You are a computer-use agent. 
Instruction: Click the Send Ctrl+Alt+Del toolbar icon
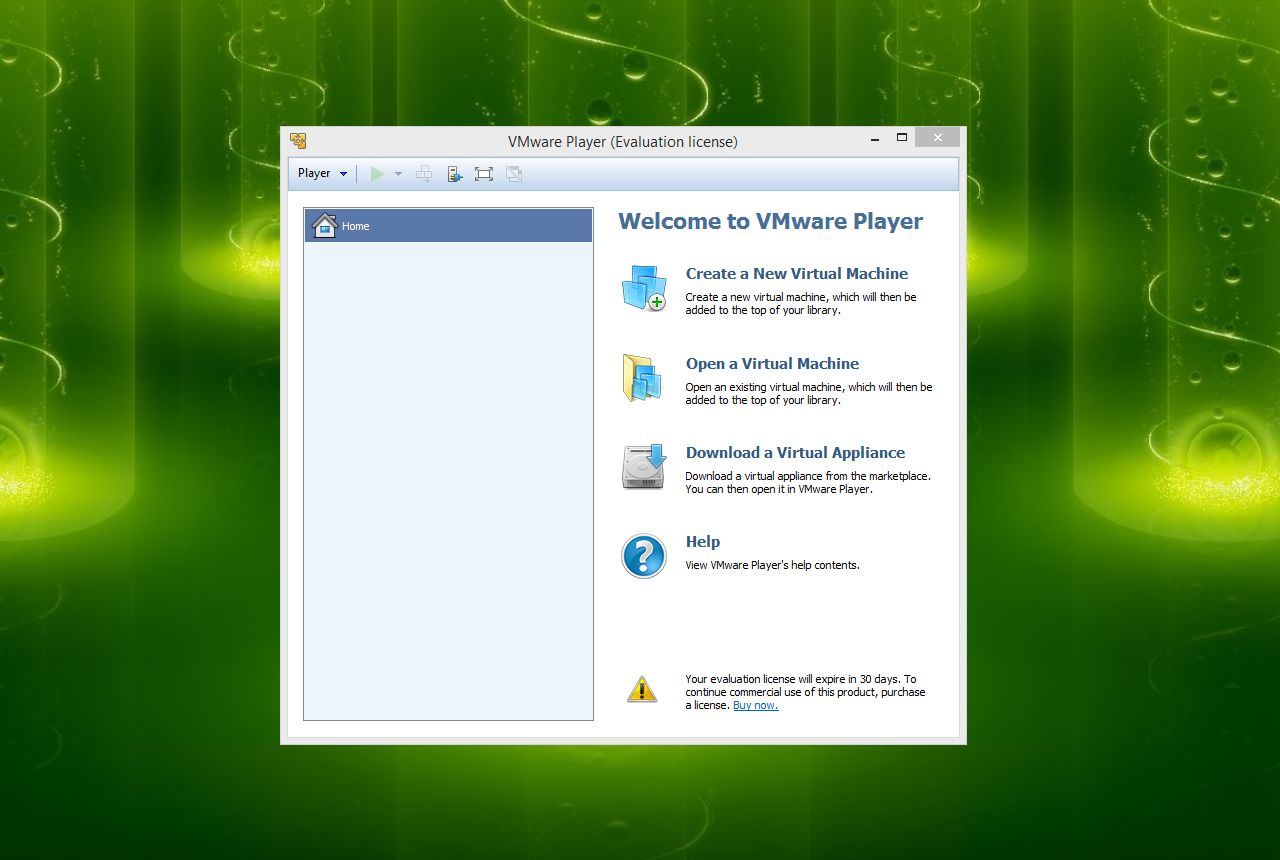click(424, 174)
